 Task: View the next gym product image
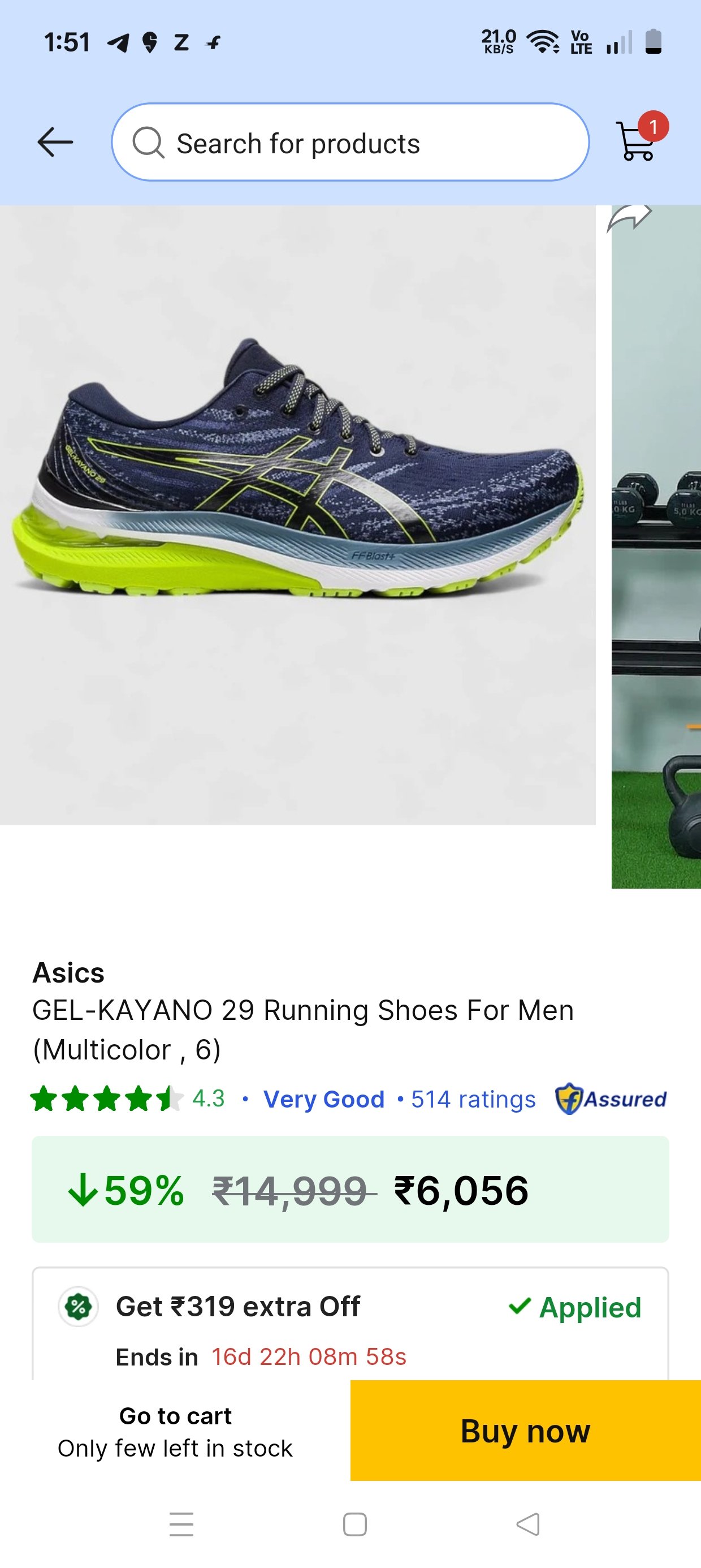tap(656, 546)
